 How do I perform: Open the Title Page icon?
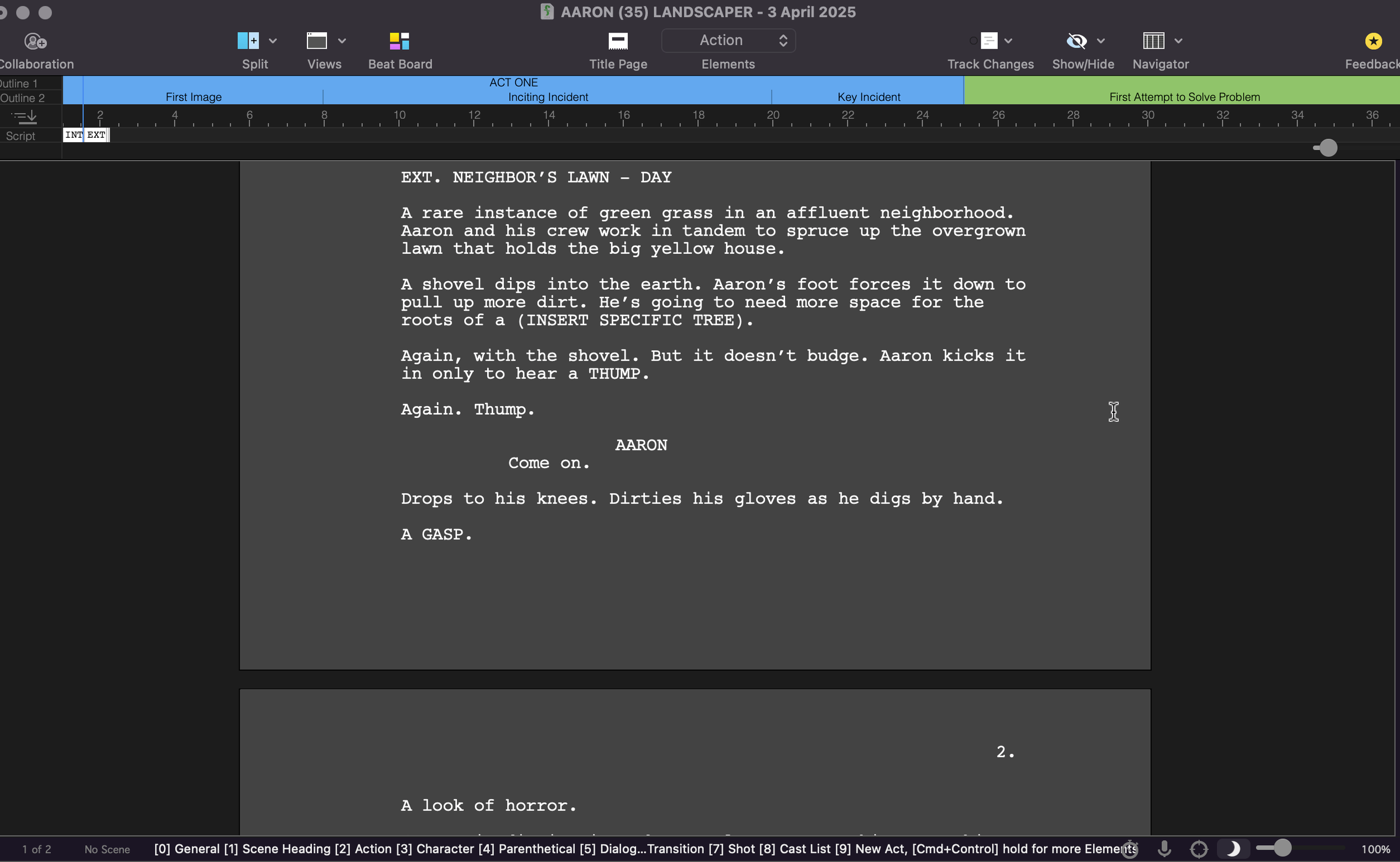click(x=618, y=41)
